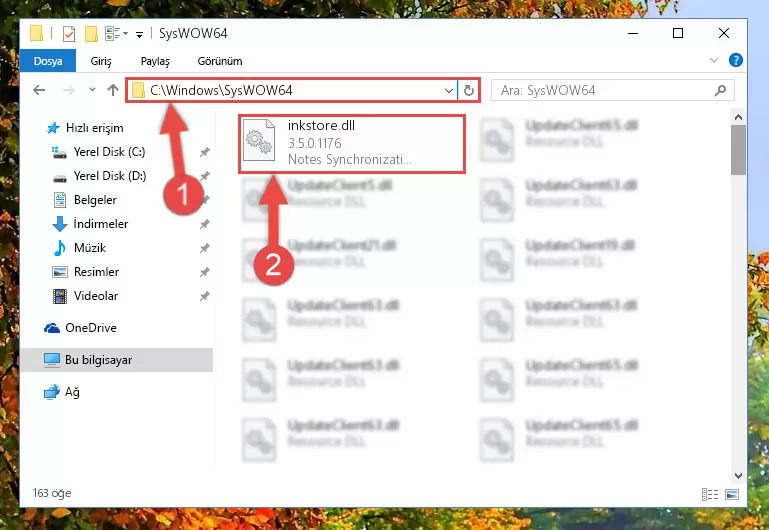Open the Paylaş ribbon tab
Viewport: 769px width, 530px height.
coord(155,61)
